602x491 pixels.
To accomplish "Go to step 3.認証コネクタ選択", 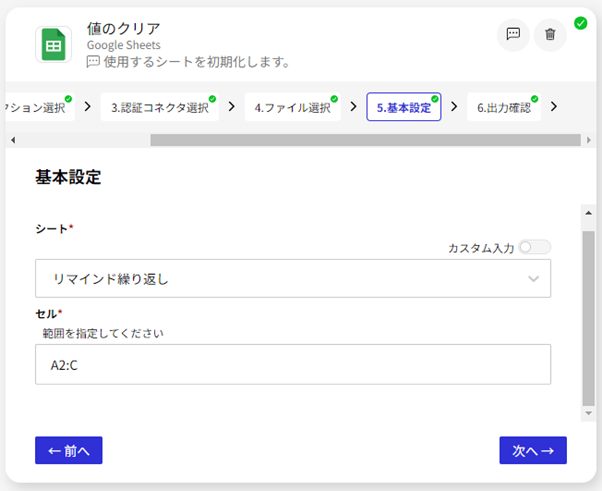I will click(x=160, y=107).
